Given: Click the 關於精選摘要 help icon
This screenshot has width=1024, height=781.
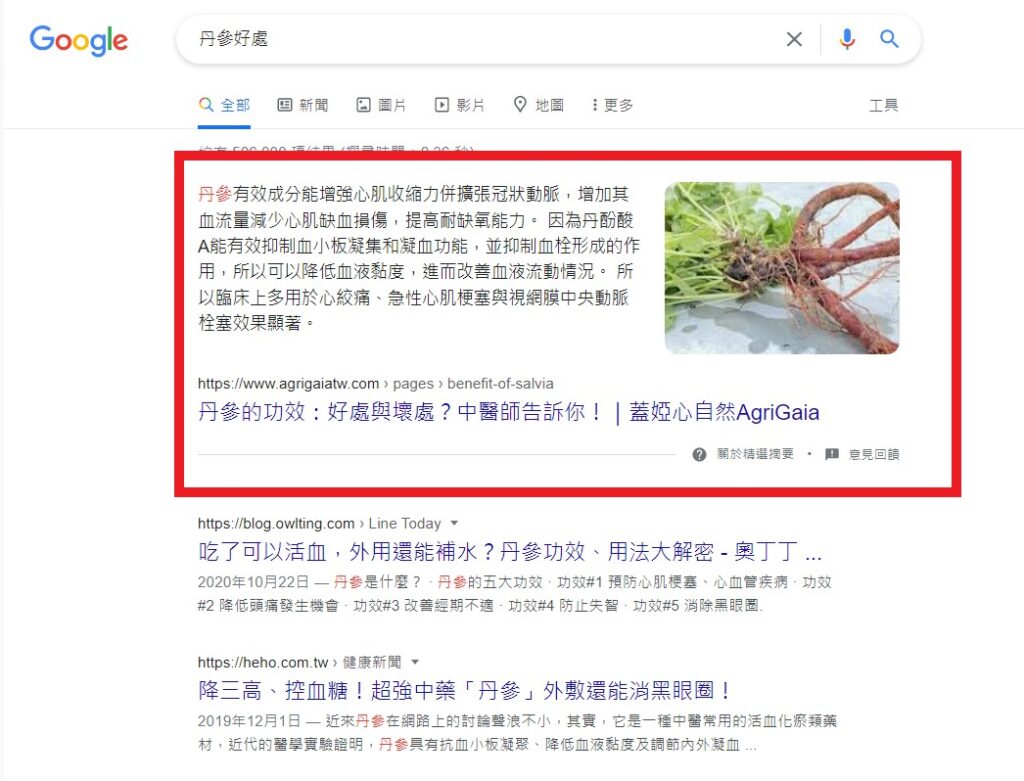Looking at the screenshot, I should pyautogui.click(x=699, y=454).
